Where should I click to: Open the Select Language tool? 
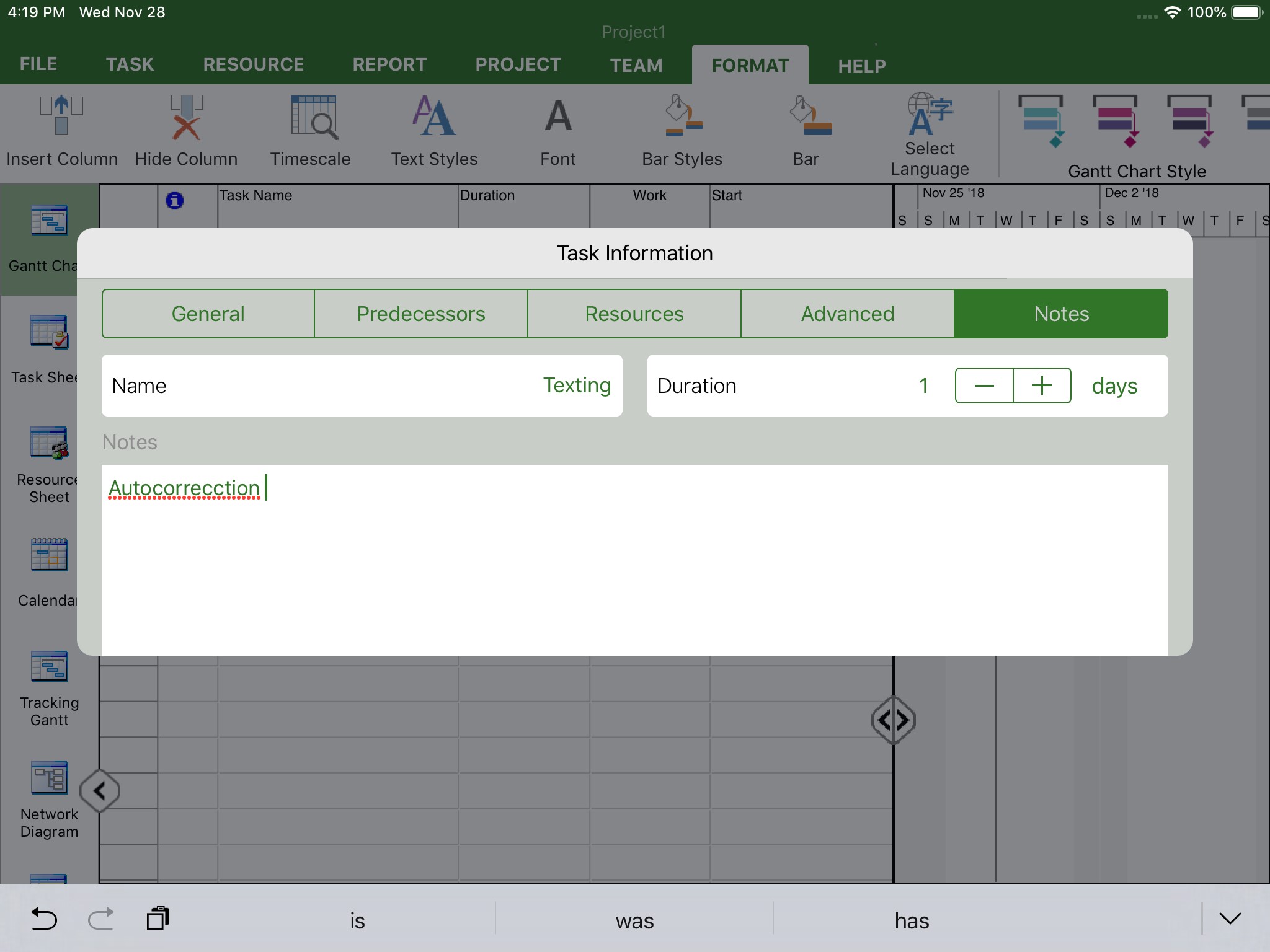(928, 130)
